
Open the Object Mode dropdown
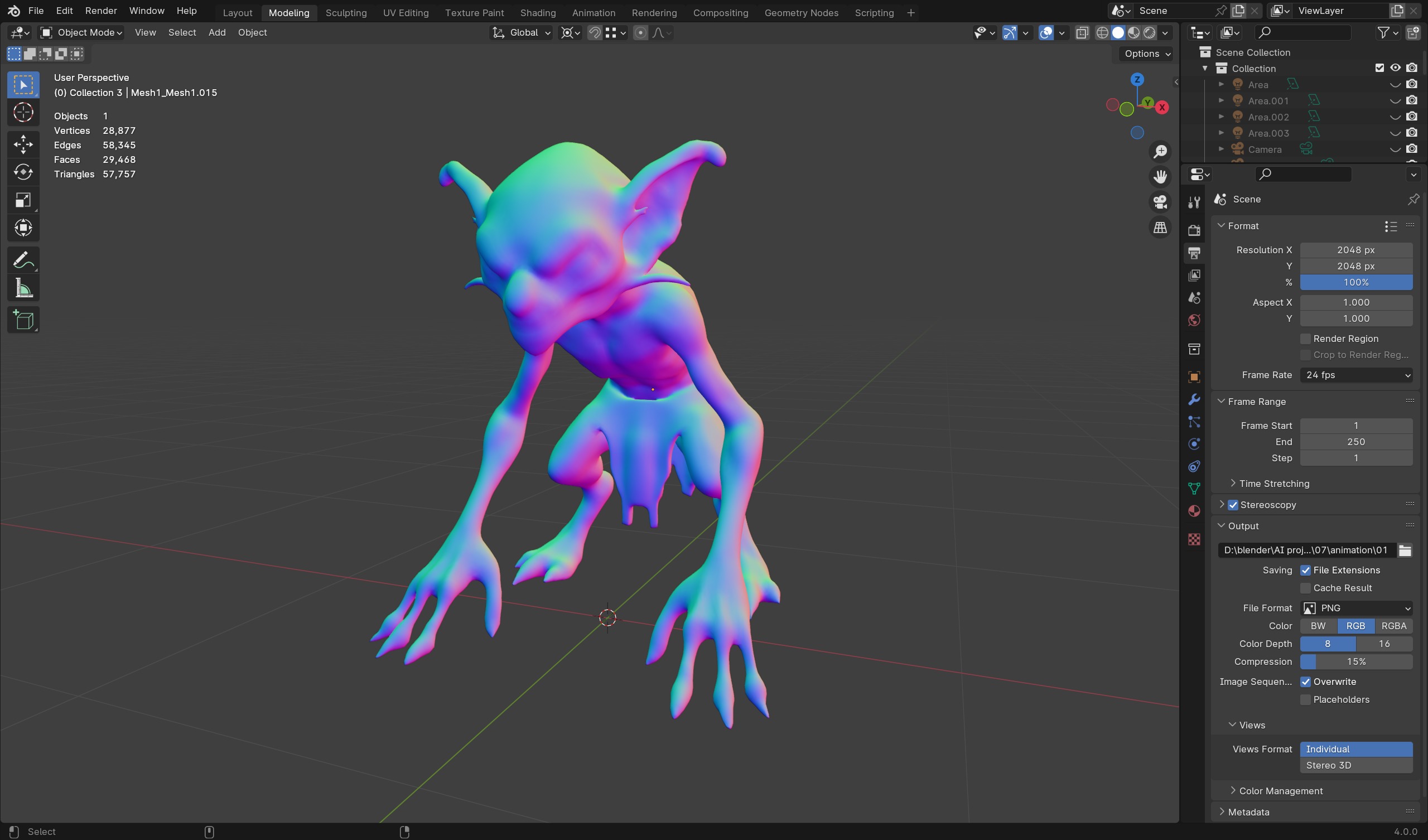point(81,32)
